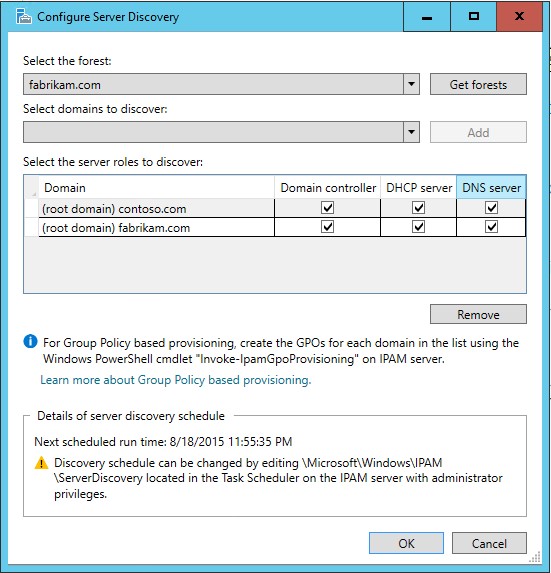
Task: Click the yellow warning triangle icon
Action: point(41,463)
